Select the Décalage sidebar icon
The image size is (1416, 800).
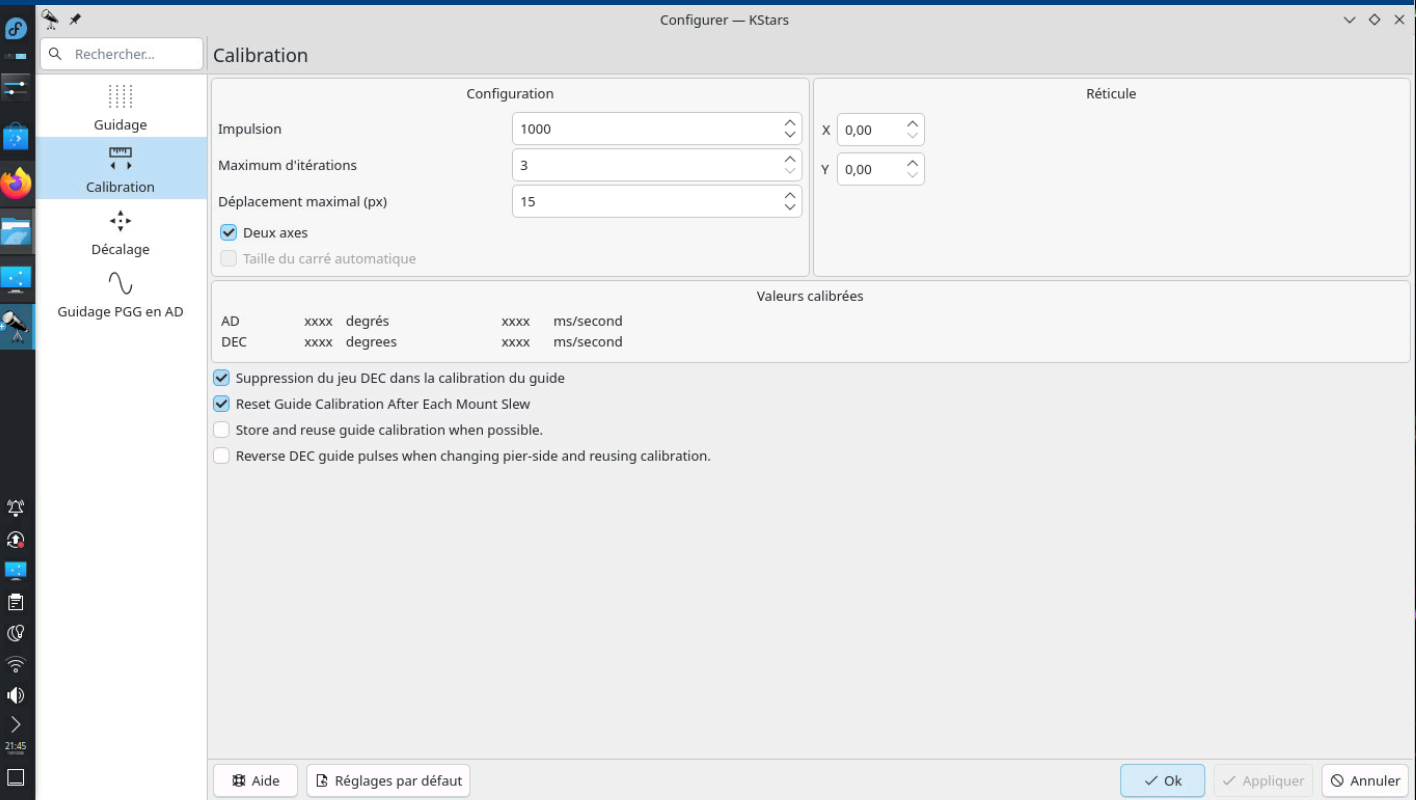coord(120,221)
